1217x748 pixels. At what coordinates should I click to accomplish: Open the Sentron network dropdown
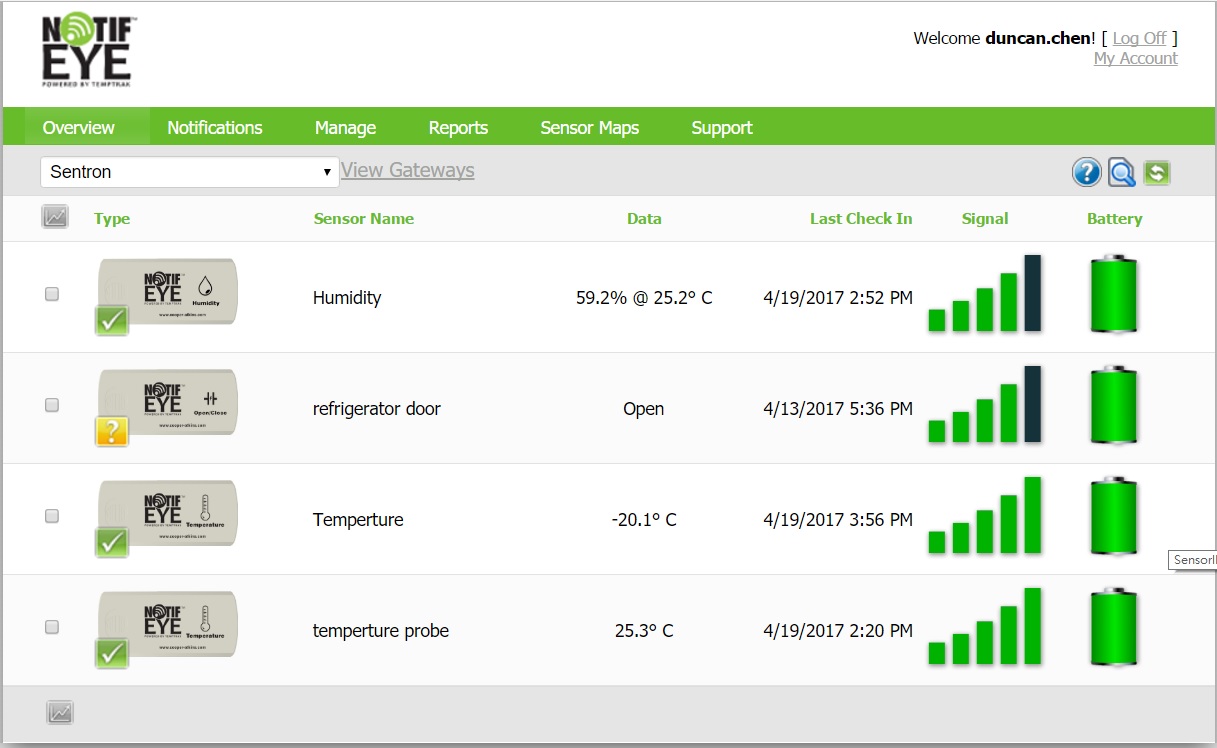pos(189,172)
